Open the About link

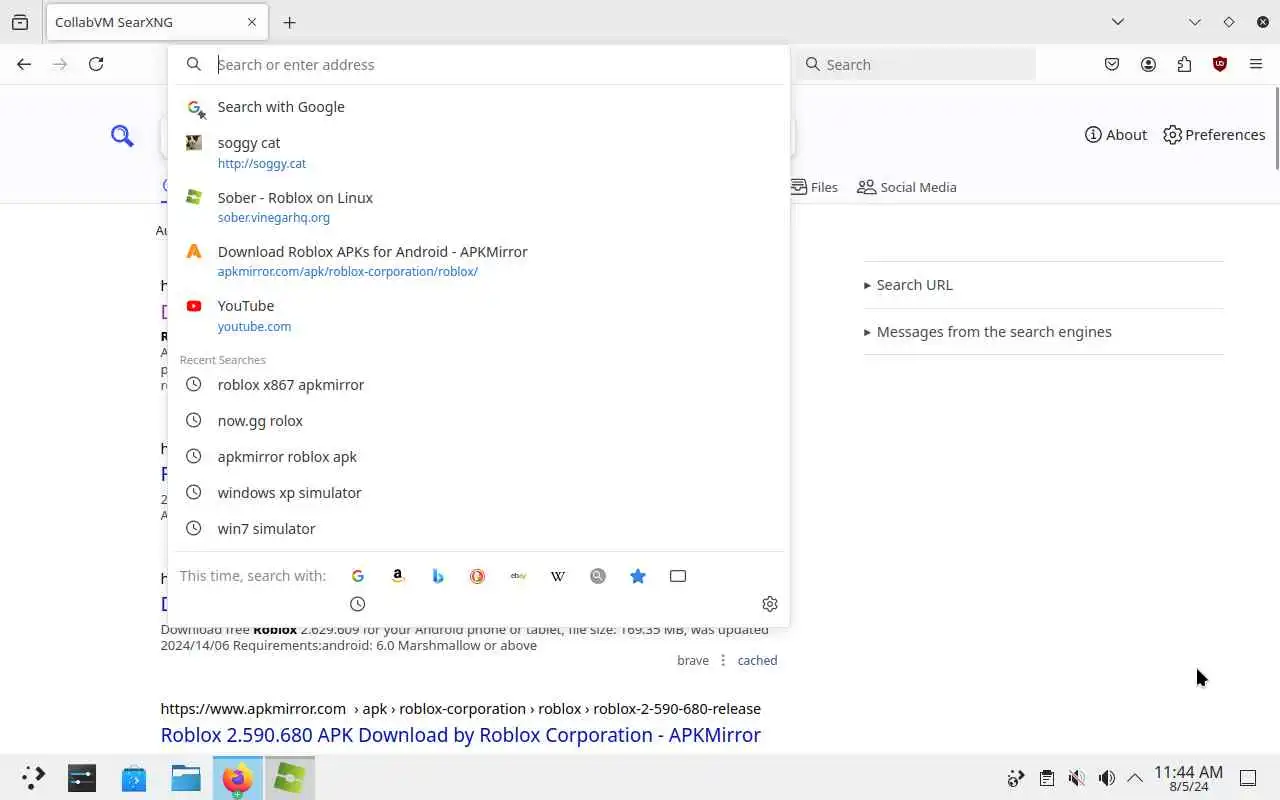(x=1116, y=135)
